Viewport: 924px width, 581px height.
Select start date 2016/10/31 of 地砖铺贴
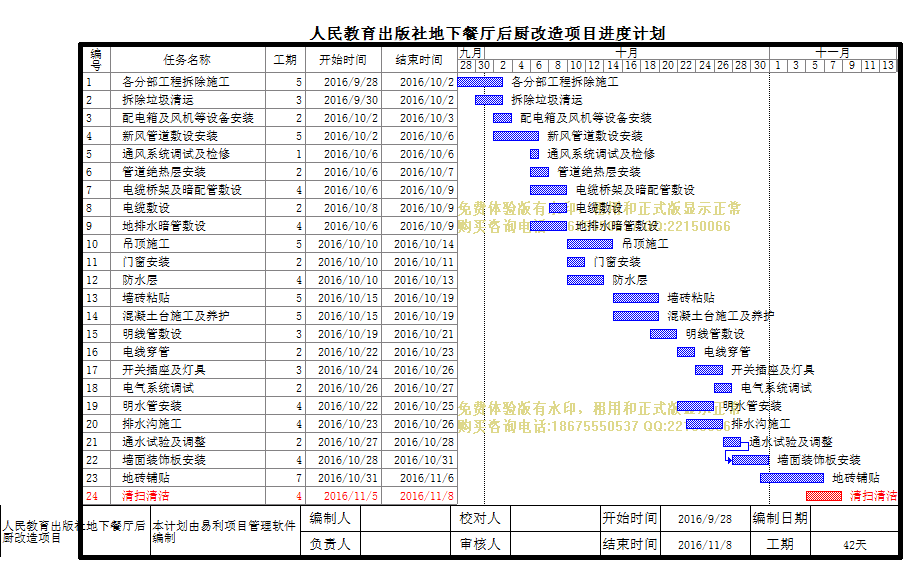(x=348, y=478)
